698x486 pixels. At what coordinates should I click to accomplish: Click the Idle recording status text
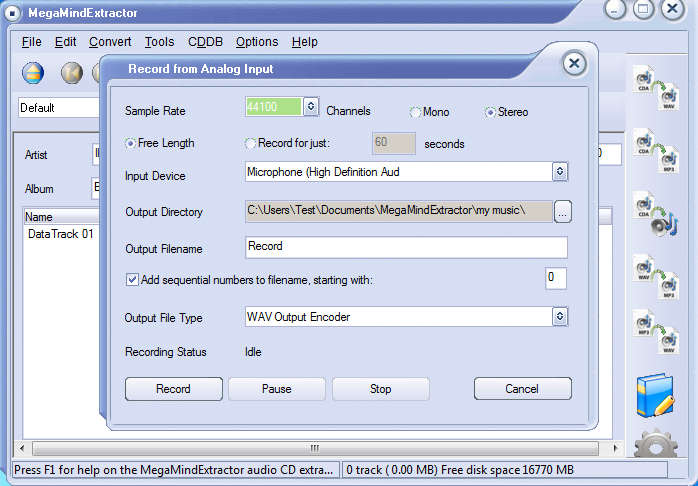[x=253, y=352]
